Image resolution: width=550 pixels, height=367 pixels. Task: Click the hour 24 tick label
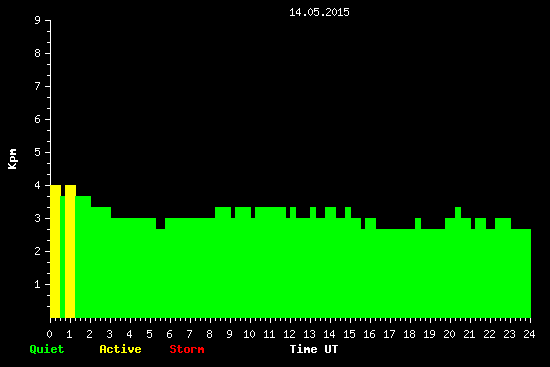pos(529,334)
